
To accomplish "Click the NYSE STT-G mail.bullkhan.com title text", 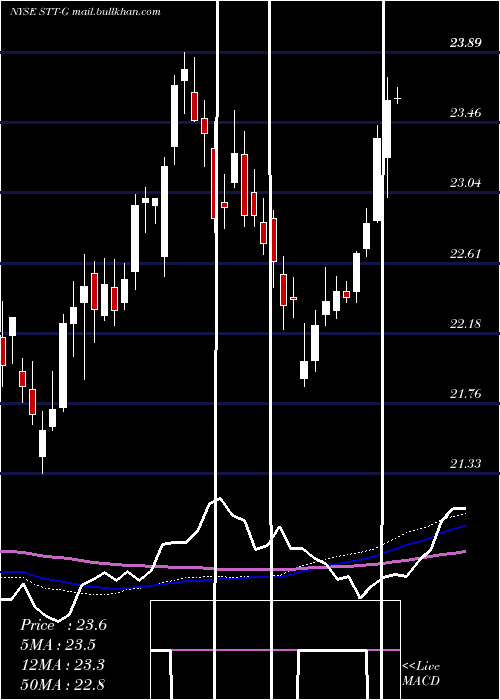I will point(85,12).
